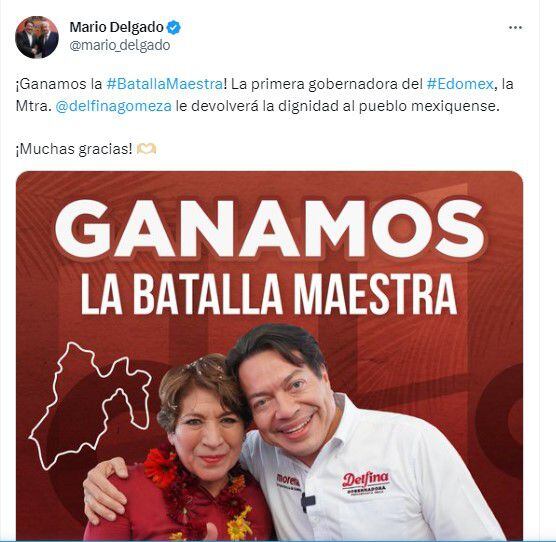Follow the #BatallaMaestra hashtag link
Image resolution: width=556 pixels, height=542 pixels.
coord(165,84)
